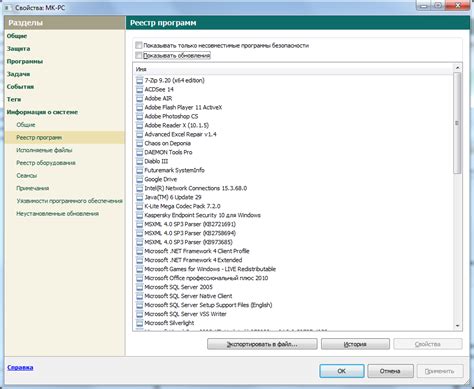Select icon beside Java(TM) 6 Update 29
The width and height of the screenshot is (474, 389).
[139, 197]
